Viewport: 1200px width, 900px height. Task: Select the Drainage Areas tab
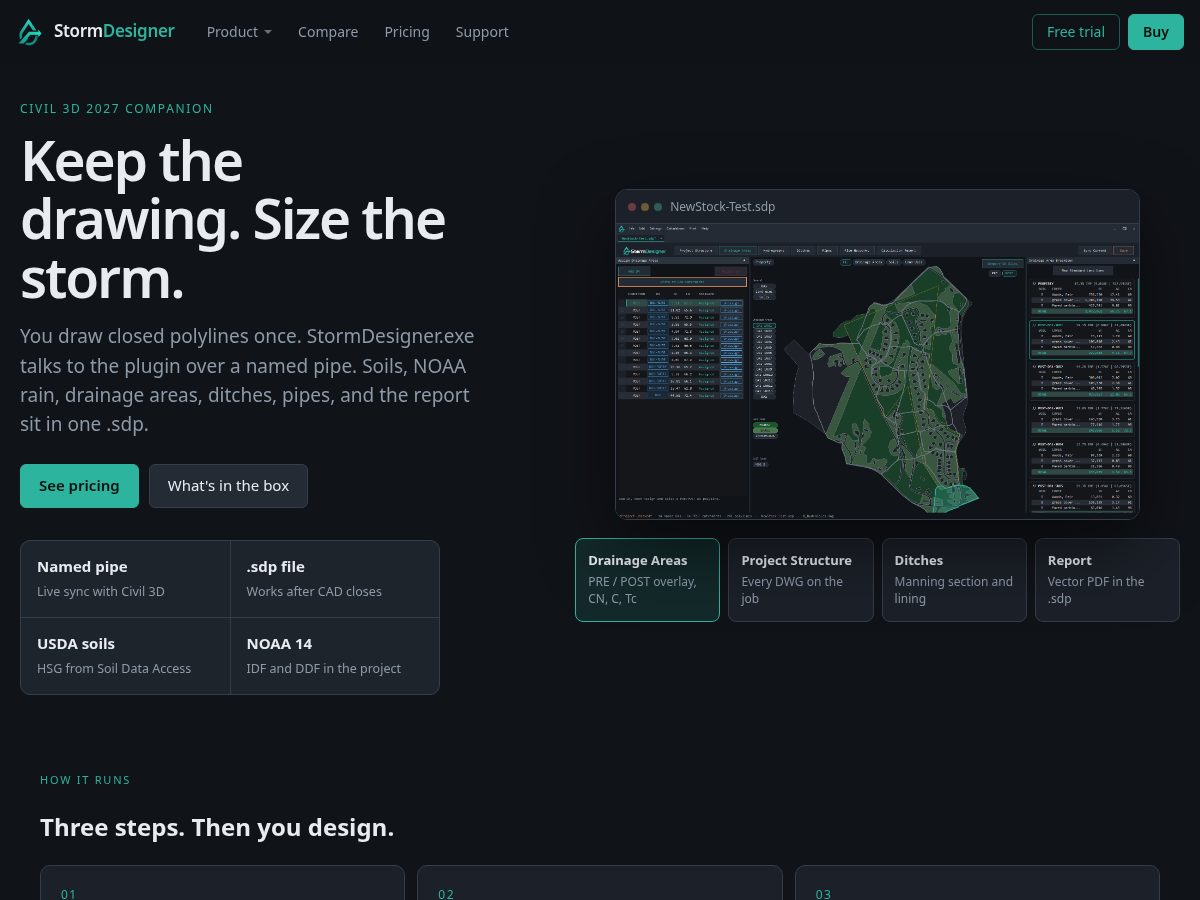pos(647,580)
